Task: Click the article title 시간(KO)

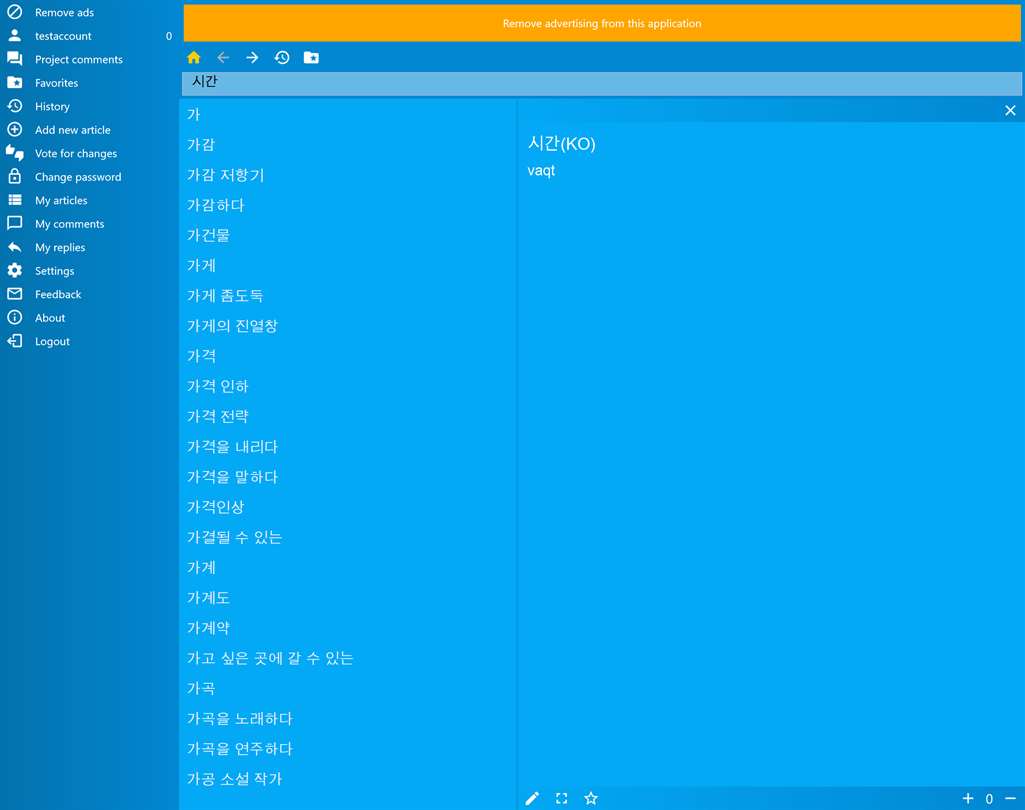Action: [562, 143]
